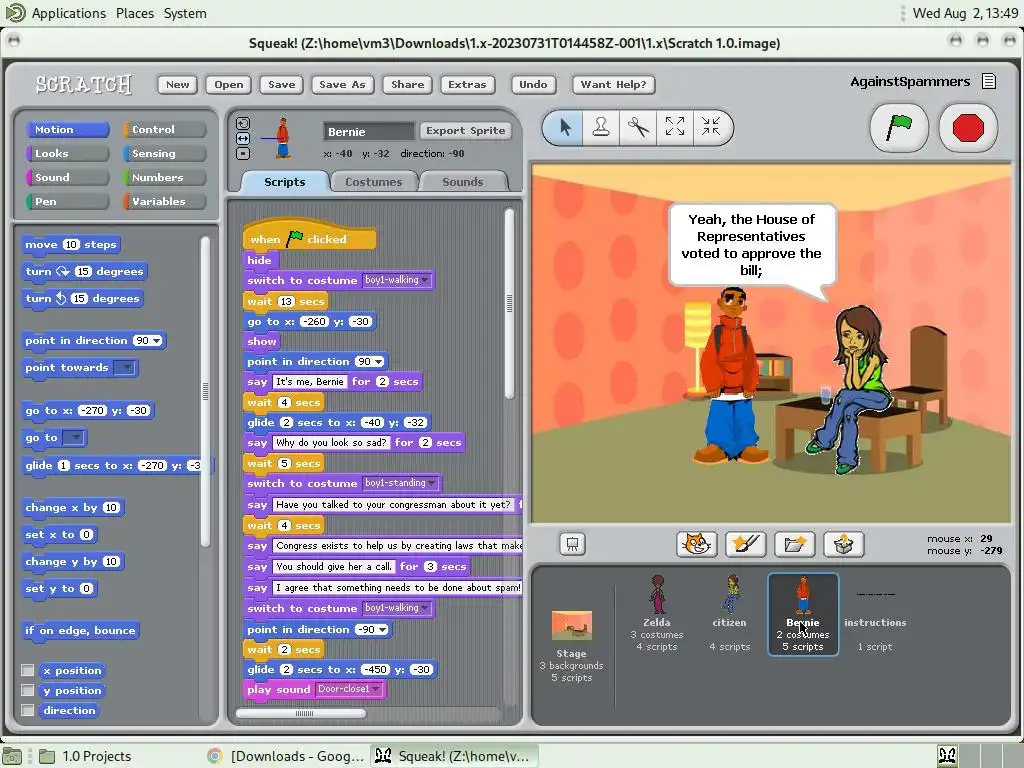Open the Applications menu
The image size is (1024, 768).
point(69,13)
